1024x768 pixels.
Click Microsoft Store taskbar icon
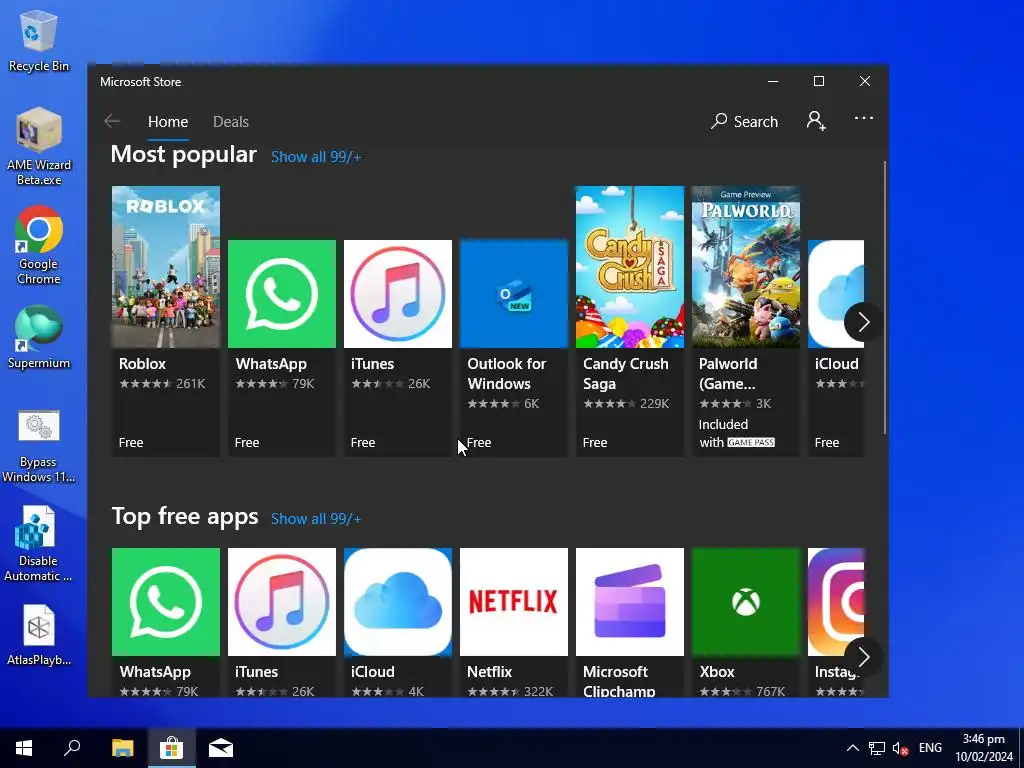coord(172,748)
